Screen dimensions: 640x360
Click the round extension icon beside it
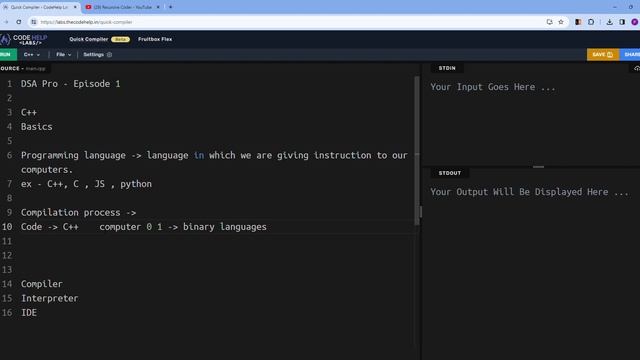[x=591, y=22]
